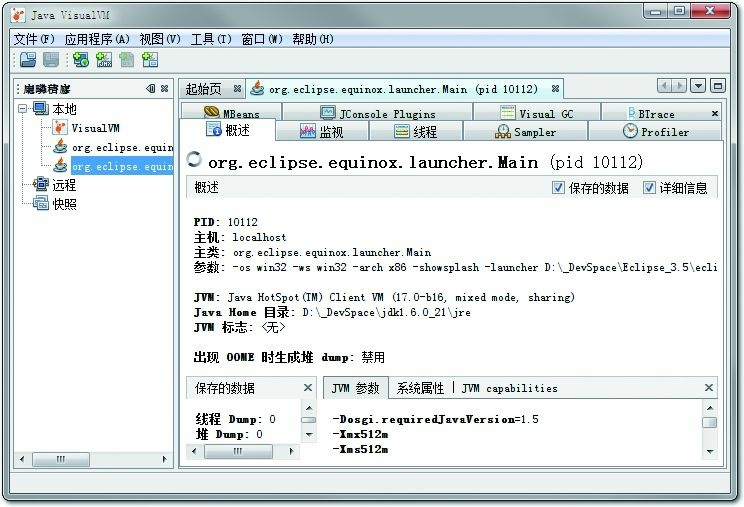
Task: Click the grayed fifth toolbar icon
Action: (127, 59)
